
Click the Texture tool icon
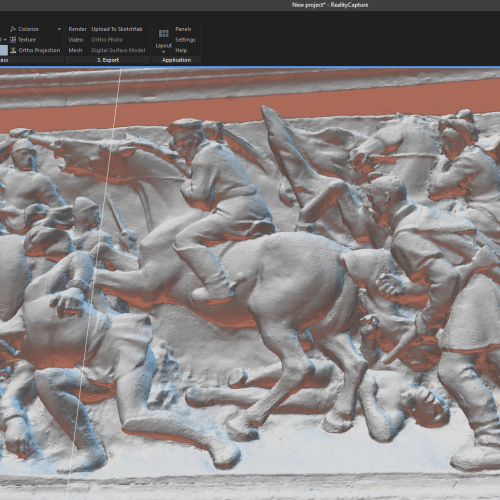13,40
